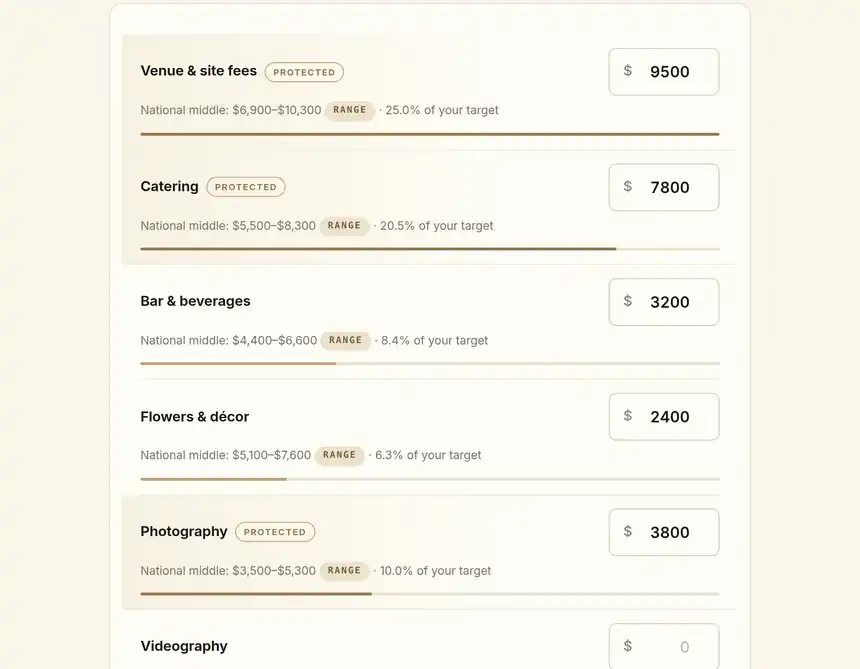Click the RANGE tag in the Photography row
Viewport: 860px width, 669px height.
344,570
